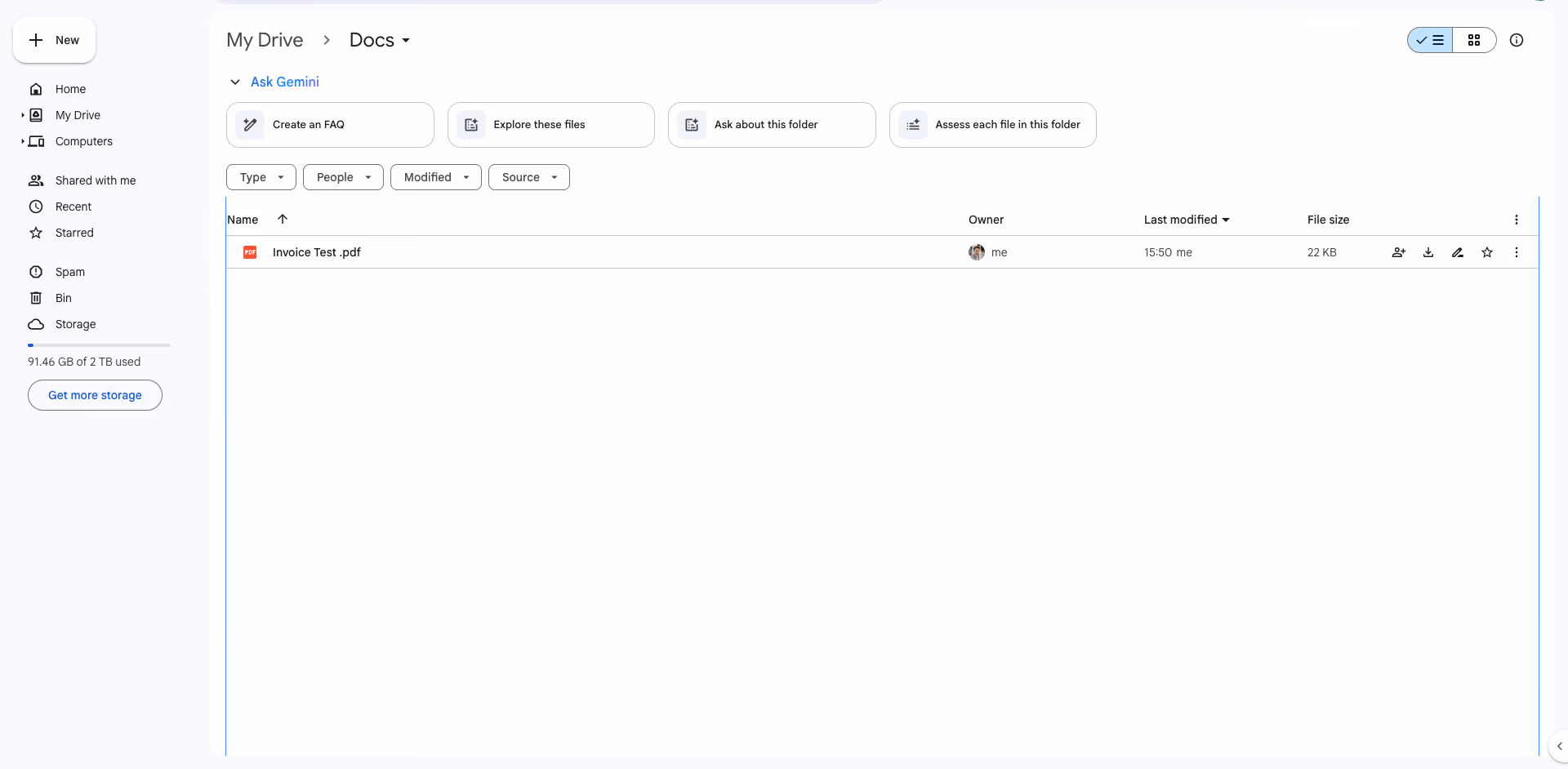Download Invoice Test .pdf using row icon

1428,252
